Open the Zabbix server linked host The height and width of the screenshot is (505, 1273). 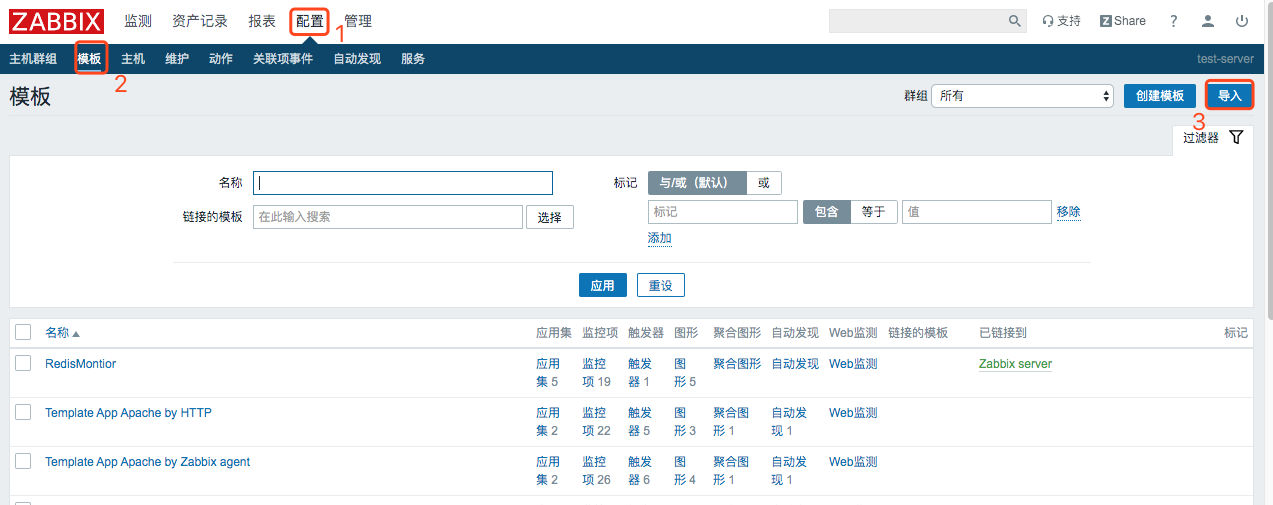(x=1015, y=364)
